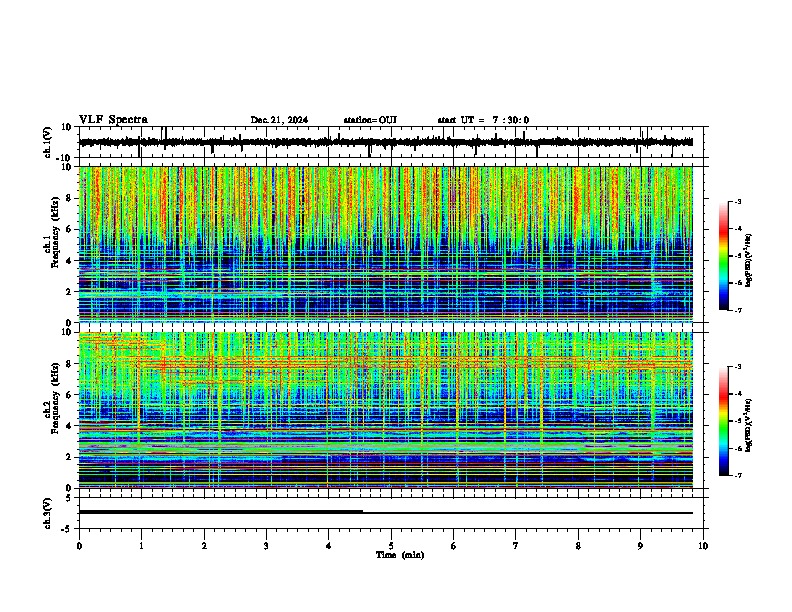Click inside the ch.2 frequency spectrogram

385,410
